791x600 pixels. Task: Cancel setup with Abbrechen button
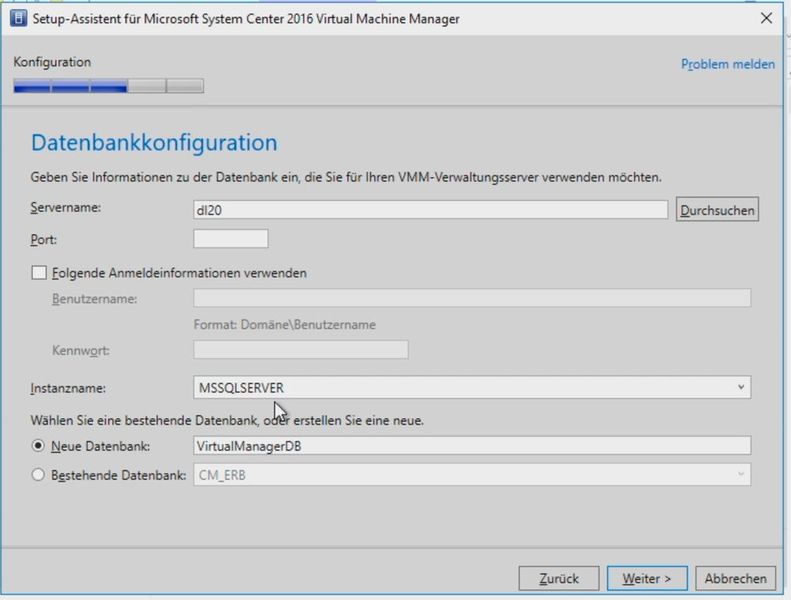coord(735,578)
